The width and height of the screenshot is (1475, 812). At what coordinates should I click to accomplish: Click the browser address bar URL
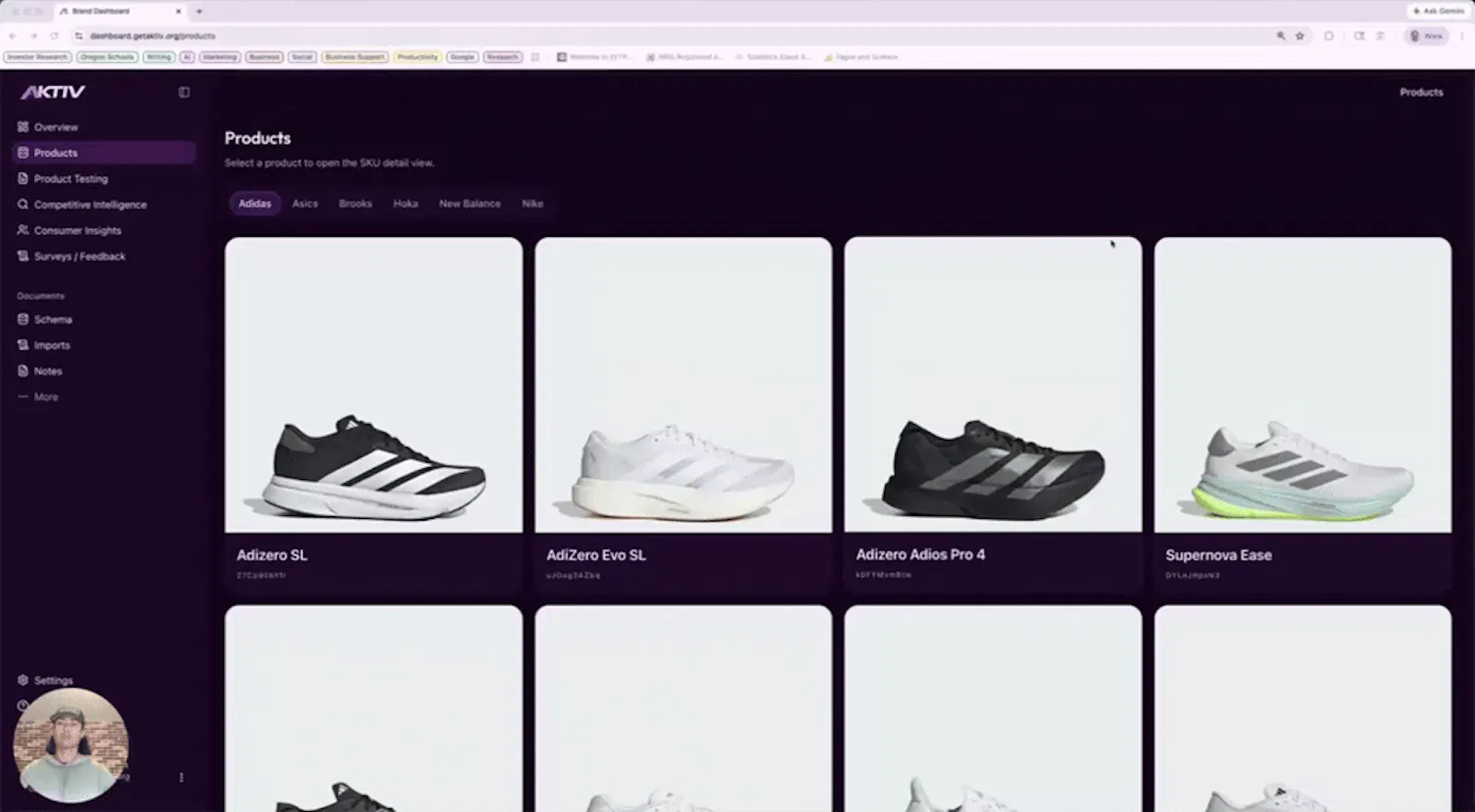coord(153,36)
